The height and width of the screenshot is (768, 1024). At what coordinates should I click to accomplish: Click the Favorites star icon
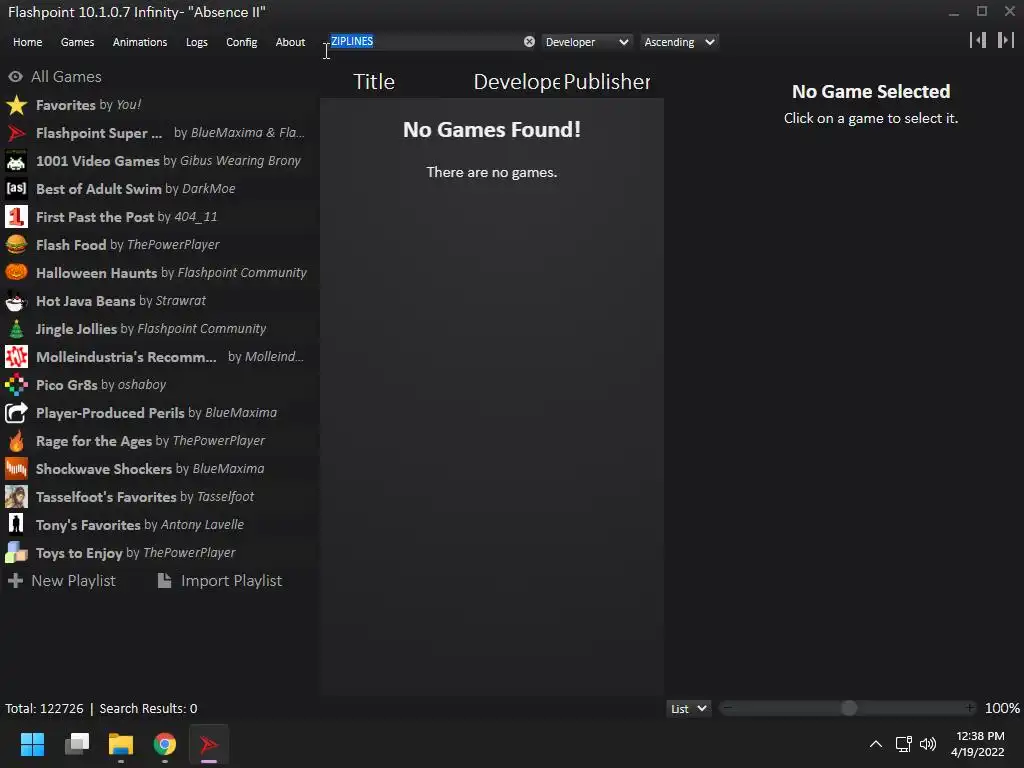click(16, 104)
